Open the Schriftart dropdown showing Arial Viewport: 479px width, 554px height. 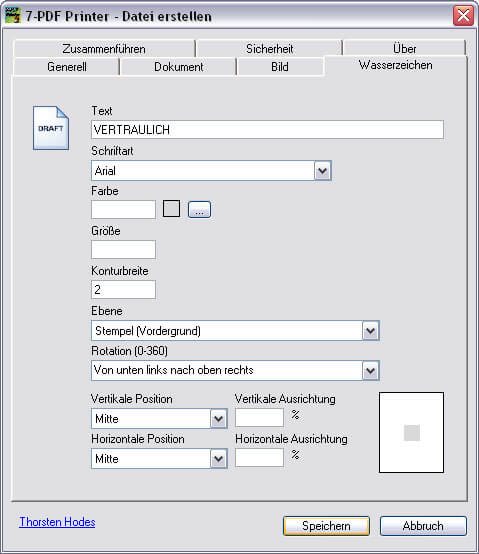point(211,171)
